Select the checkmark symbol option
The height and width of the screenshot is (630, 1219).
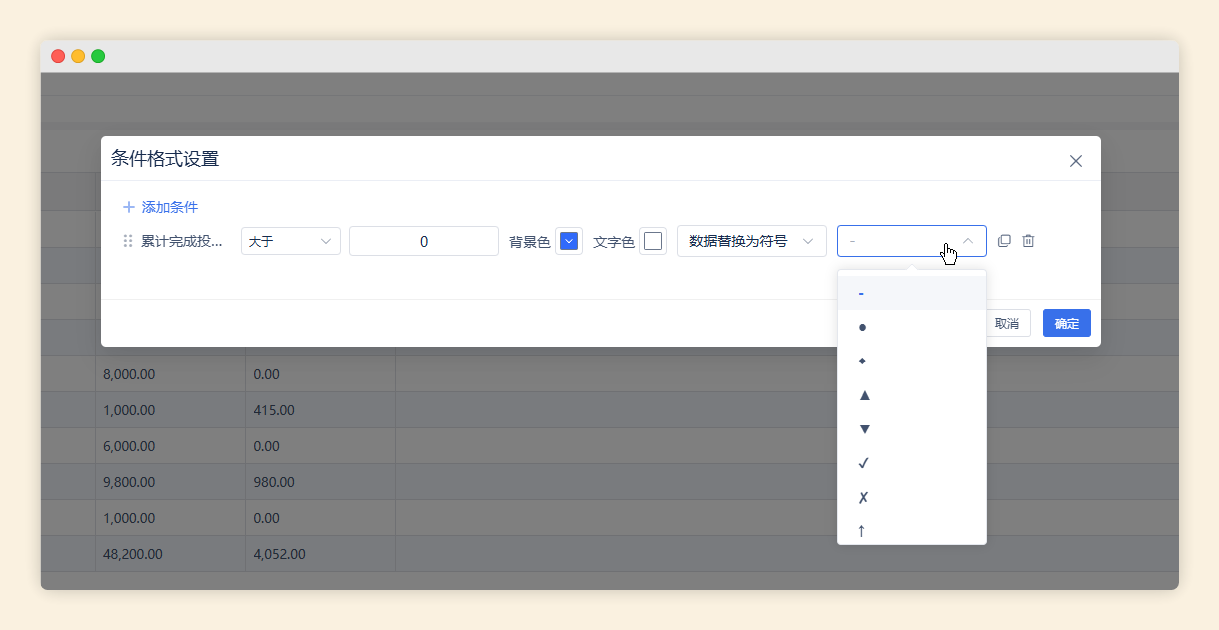click(863, 463)
